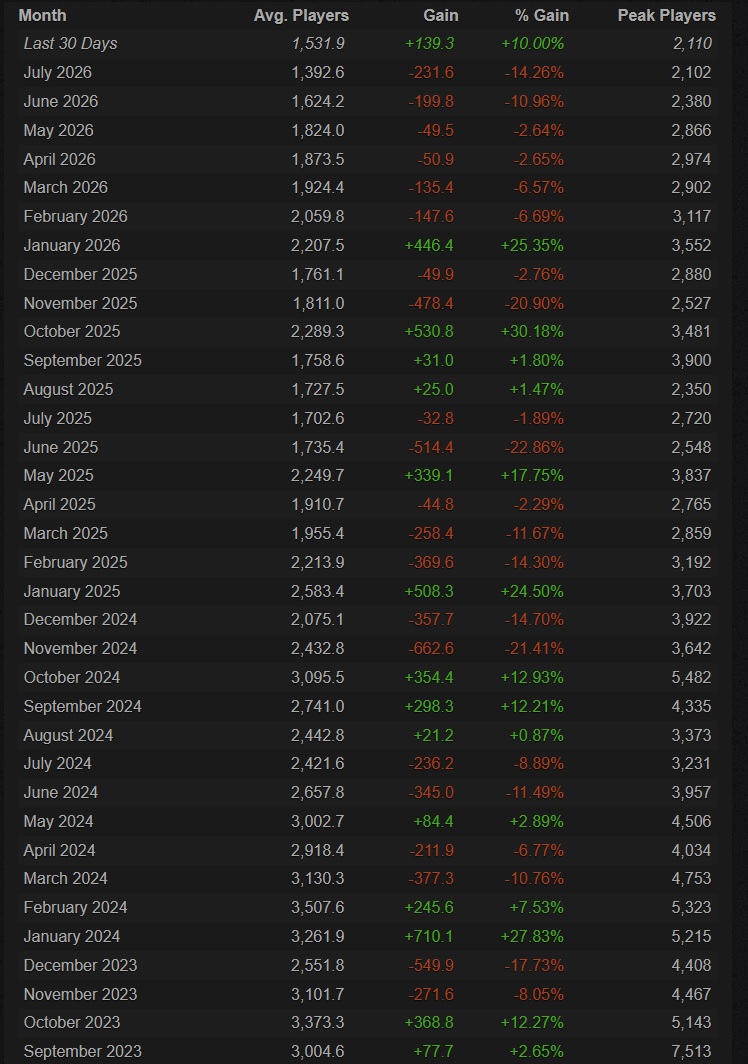748x1064 pixels.
Task: Click the May 2026 row label
Action: tap(58, 130)
